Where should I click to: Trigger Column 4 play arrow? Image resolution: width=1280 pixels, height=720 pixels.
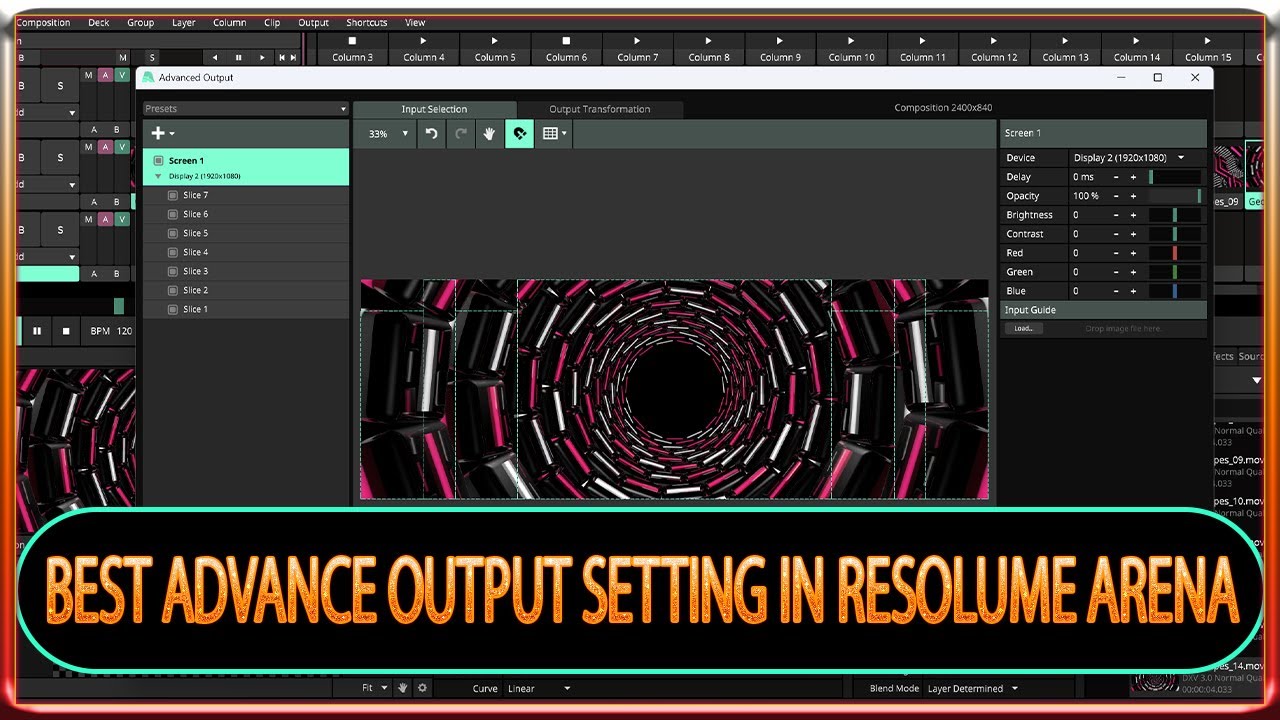[x=423, y=41]
